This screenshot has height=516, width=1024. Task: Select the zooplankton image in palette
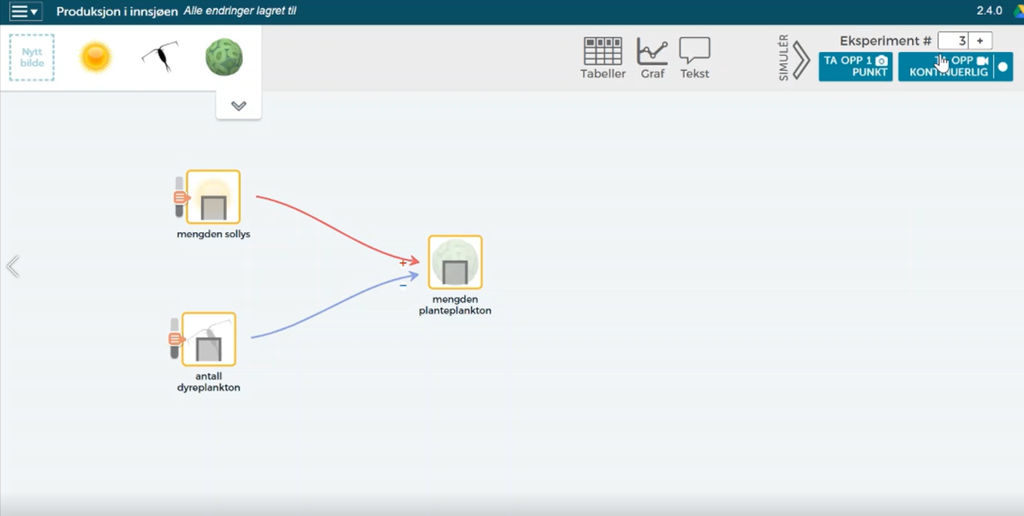(x=158, y=57)
